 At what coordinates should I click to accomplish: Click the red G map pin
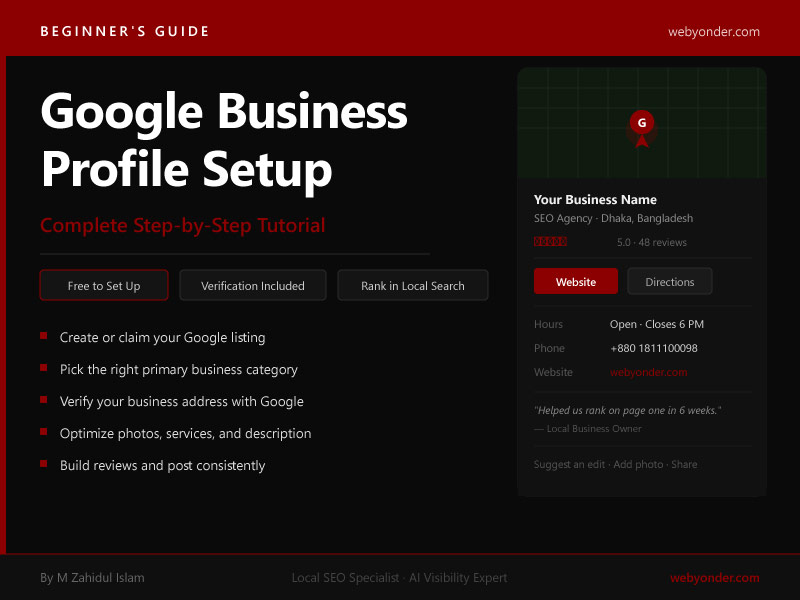pyautogui.click(x=642, y=129)
